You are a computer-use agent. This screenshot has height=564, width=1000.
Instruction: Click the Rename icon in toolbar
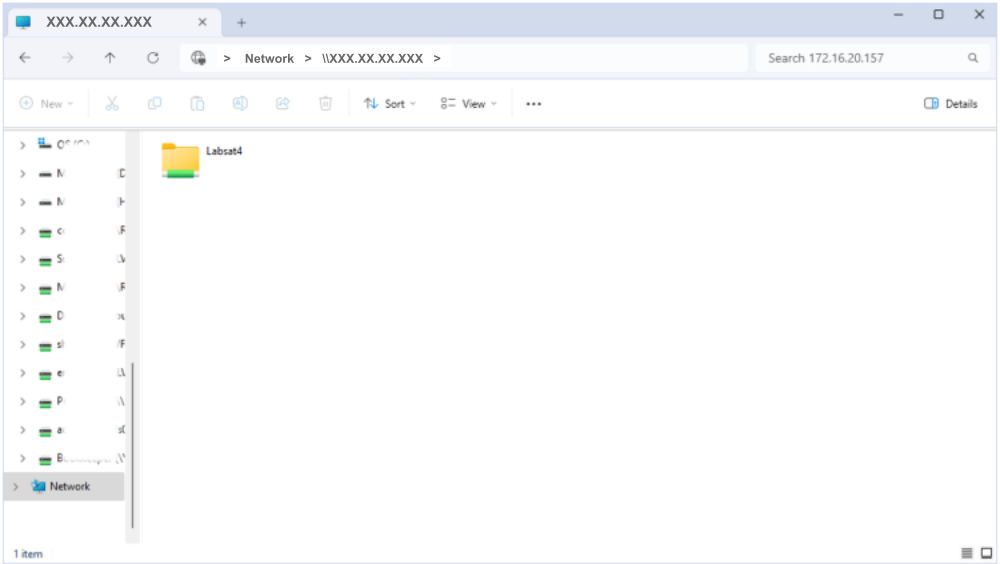240,103
